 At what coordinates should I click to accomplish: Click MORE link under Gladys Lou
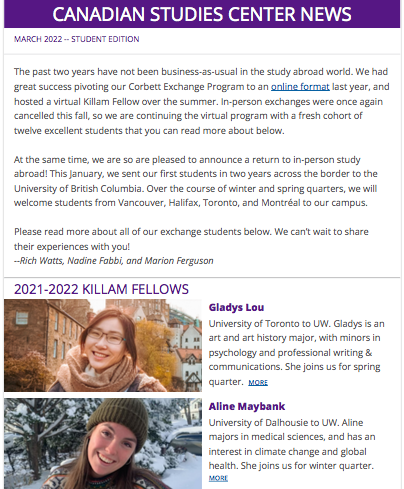pos(258,382)
